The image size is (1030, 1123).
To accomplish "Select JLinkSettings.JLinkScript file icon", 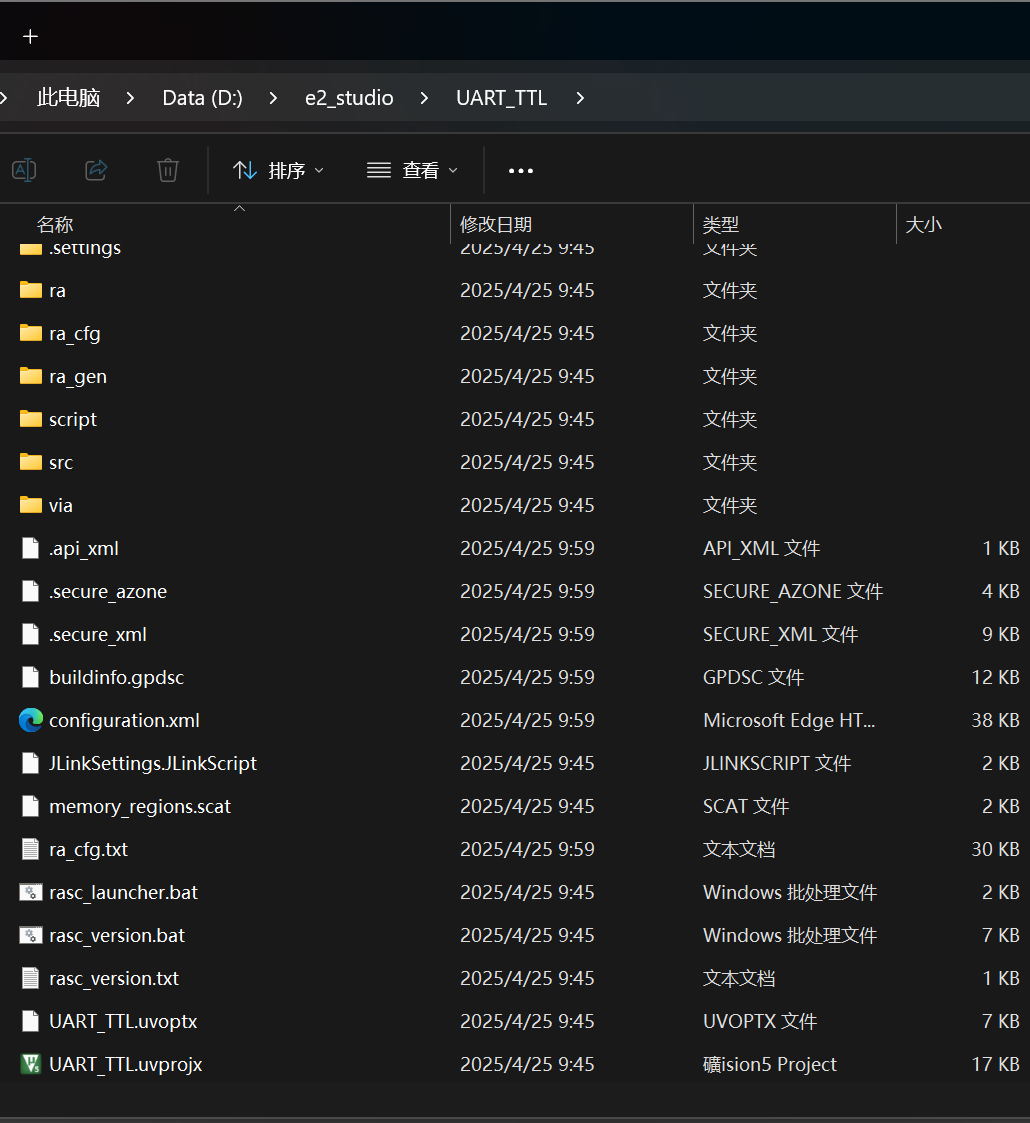I will 31,763.
